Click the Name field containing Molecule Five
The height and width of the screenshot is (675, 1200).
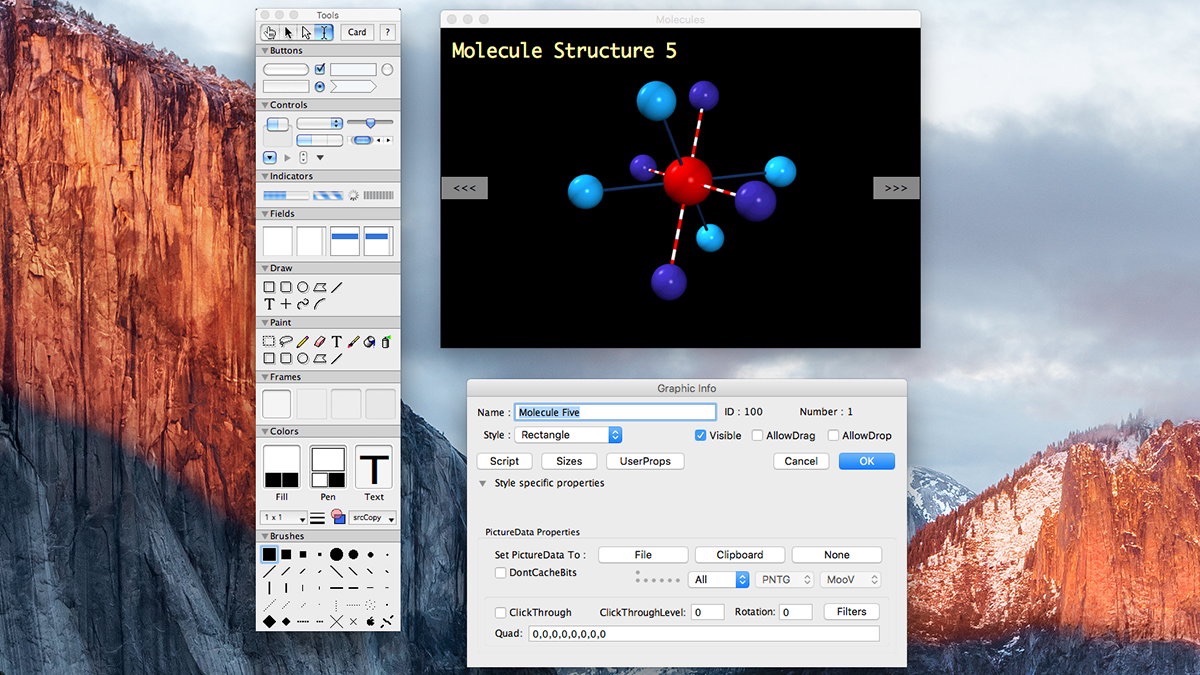click(615, 412)
